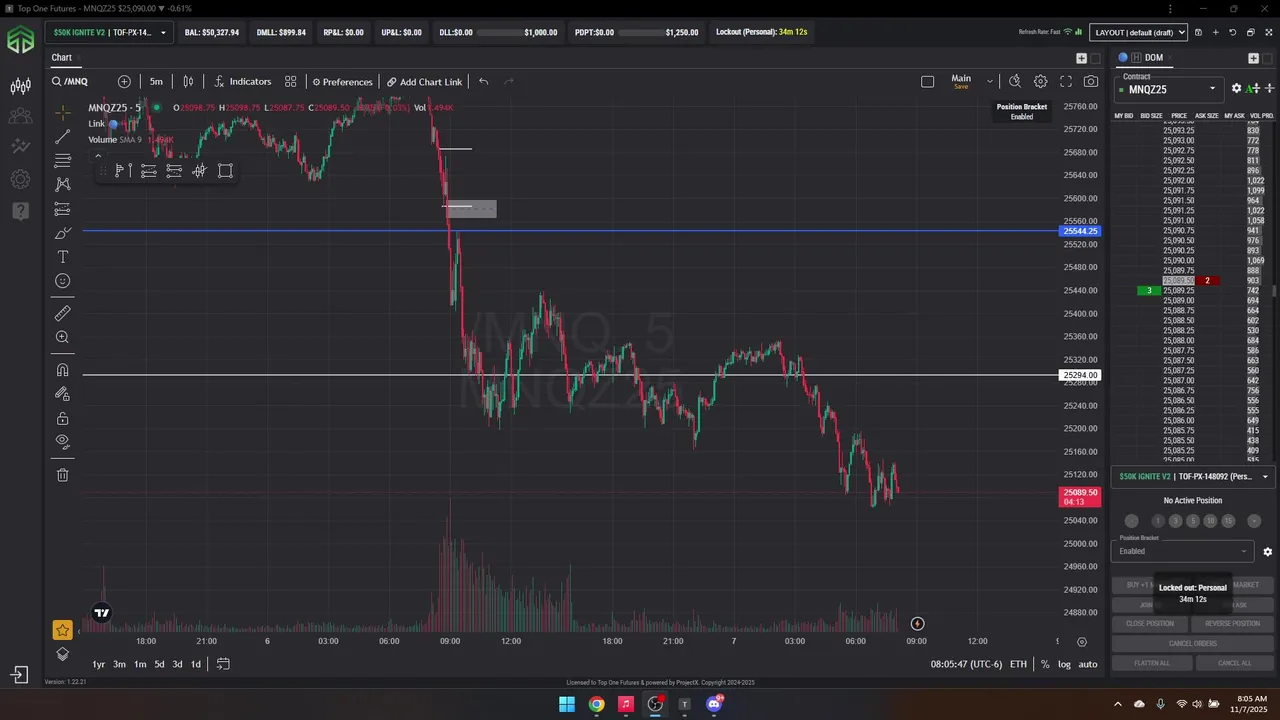Image resolution: width=1280 pixels, height=720 pixels.
Task: Toggle the select layout square checkbox
Action: click(927, 82)
